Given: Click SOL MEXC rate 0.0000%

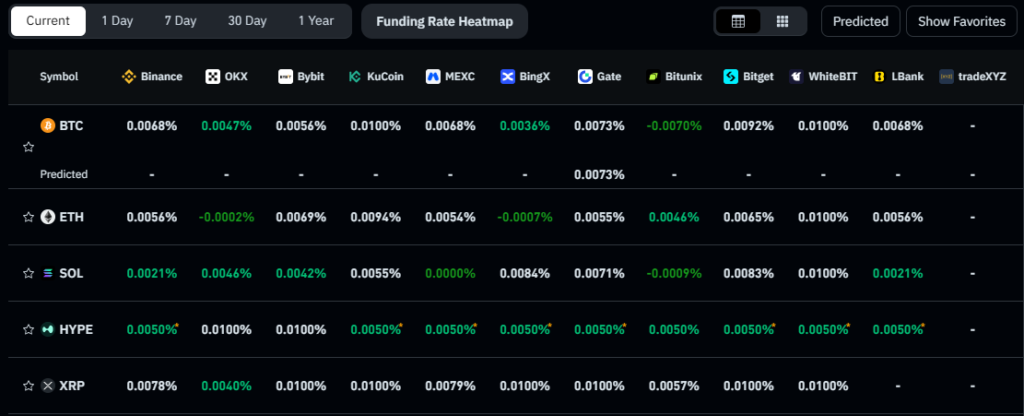Looking at the screenshot, I should tap(450, 273).
